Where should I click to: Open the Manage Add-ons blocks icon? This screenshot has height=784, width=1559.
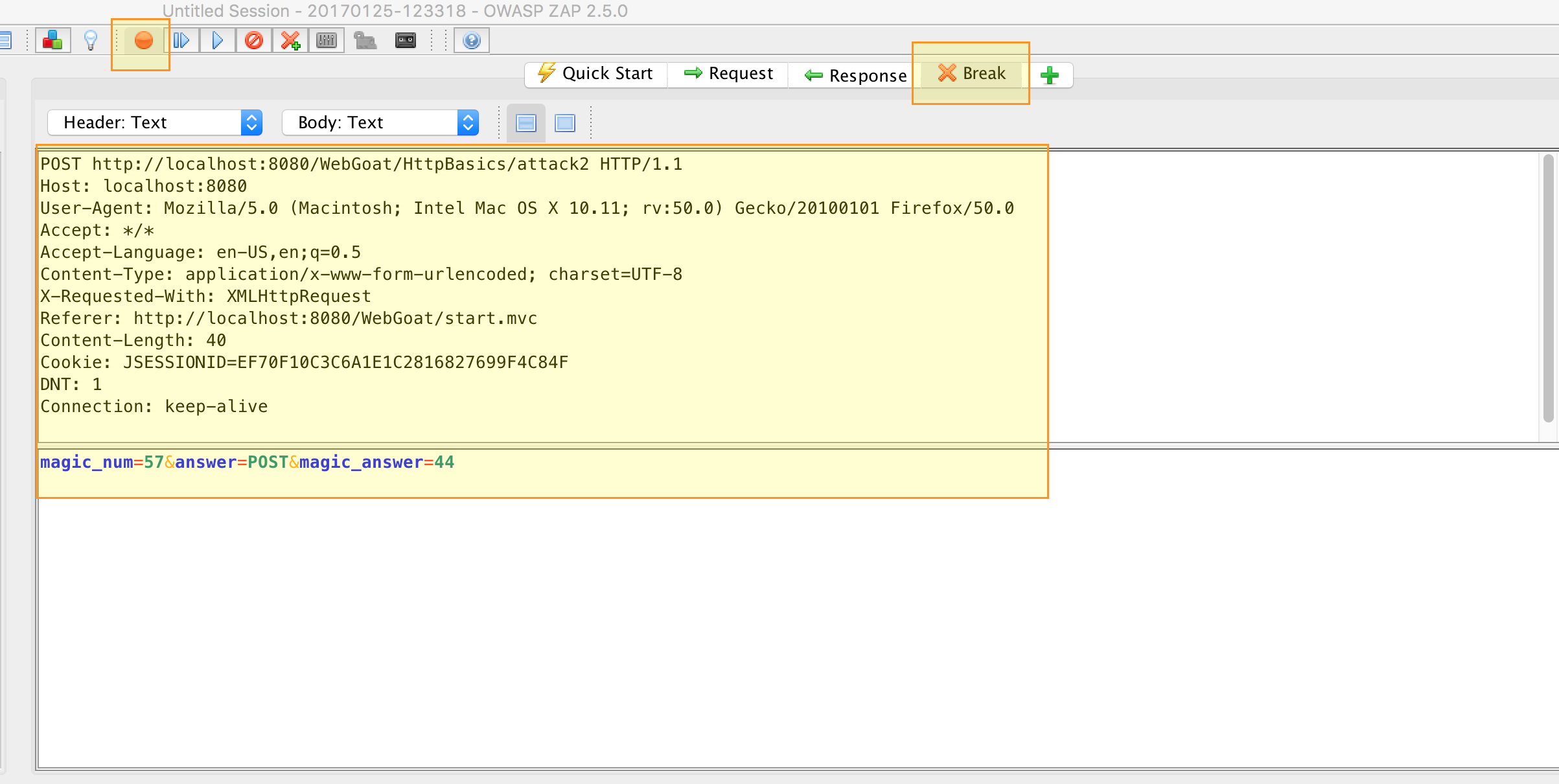tap(52, 40)
